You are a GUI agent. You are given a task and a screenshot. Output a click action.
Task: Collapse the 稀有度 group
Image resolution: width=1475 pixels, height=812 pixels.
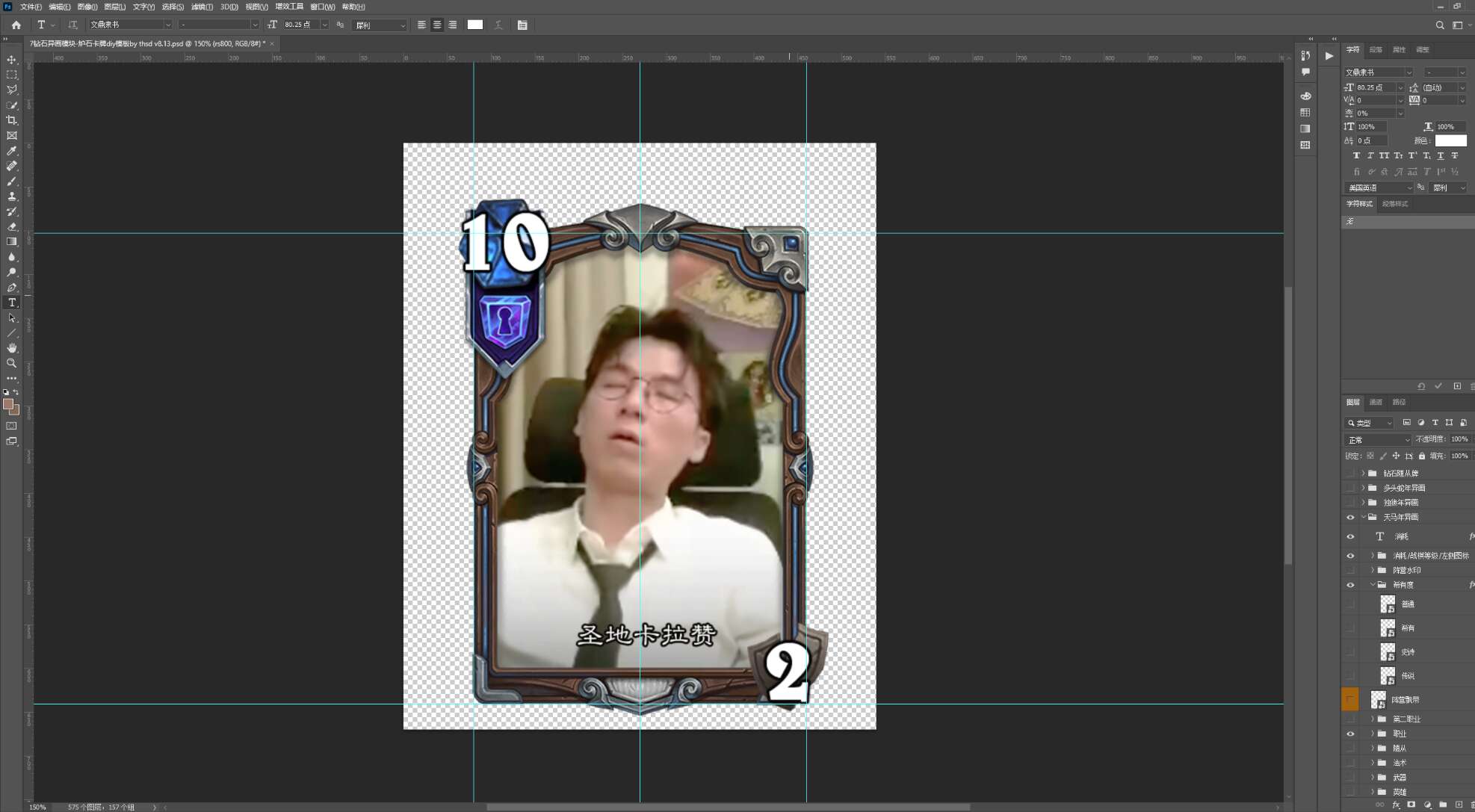pyautogui.click(x=1373, y=585)
